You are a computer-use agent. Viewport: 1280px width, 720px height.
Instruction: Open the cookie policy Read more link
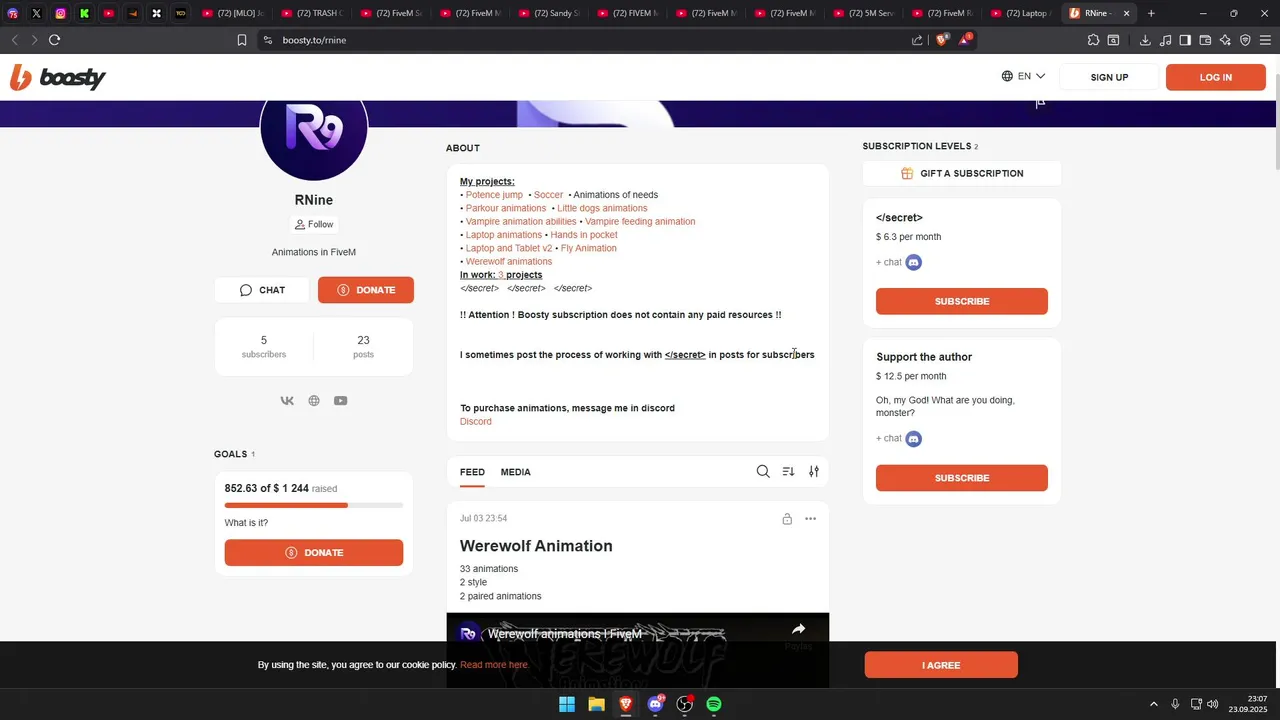(494, 665)
